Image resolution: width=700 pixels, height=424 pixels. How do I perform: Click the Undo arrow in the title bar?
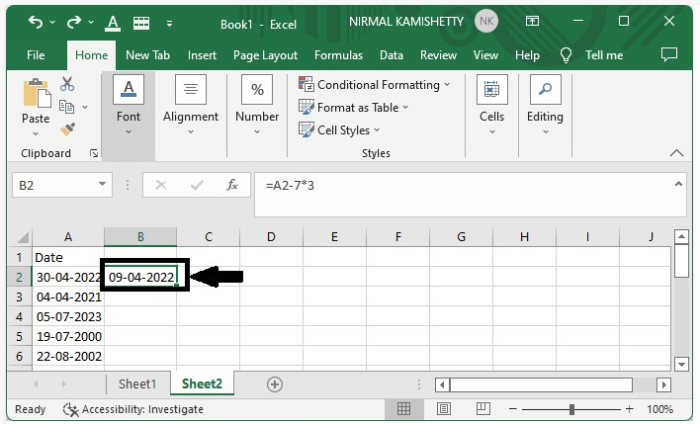pyautogui.click(x=36, y=21)
